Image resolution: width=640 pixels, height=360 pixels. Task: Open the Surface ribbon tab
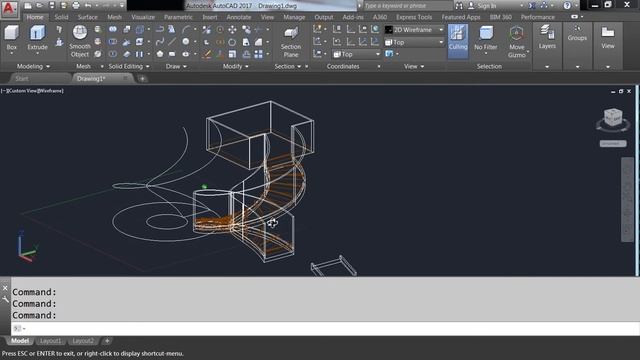coord(88,17)
